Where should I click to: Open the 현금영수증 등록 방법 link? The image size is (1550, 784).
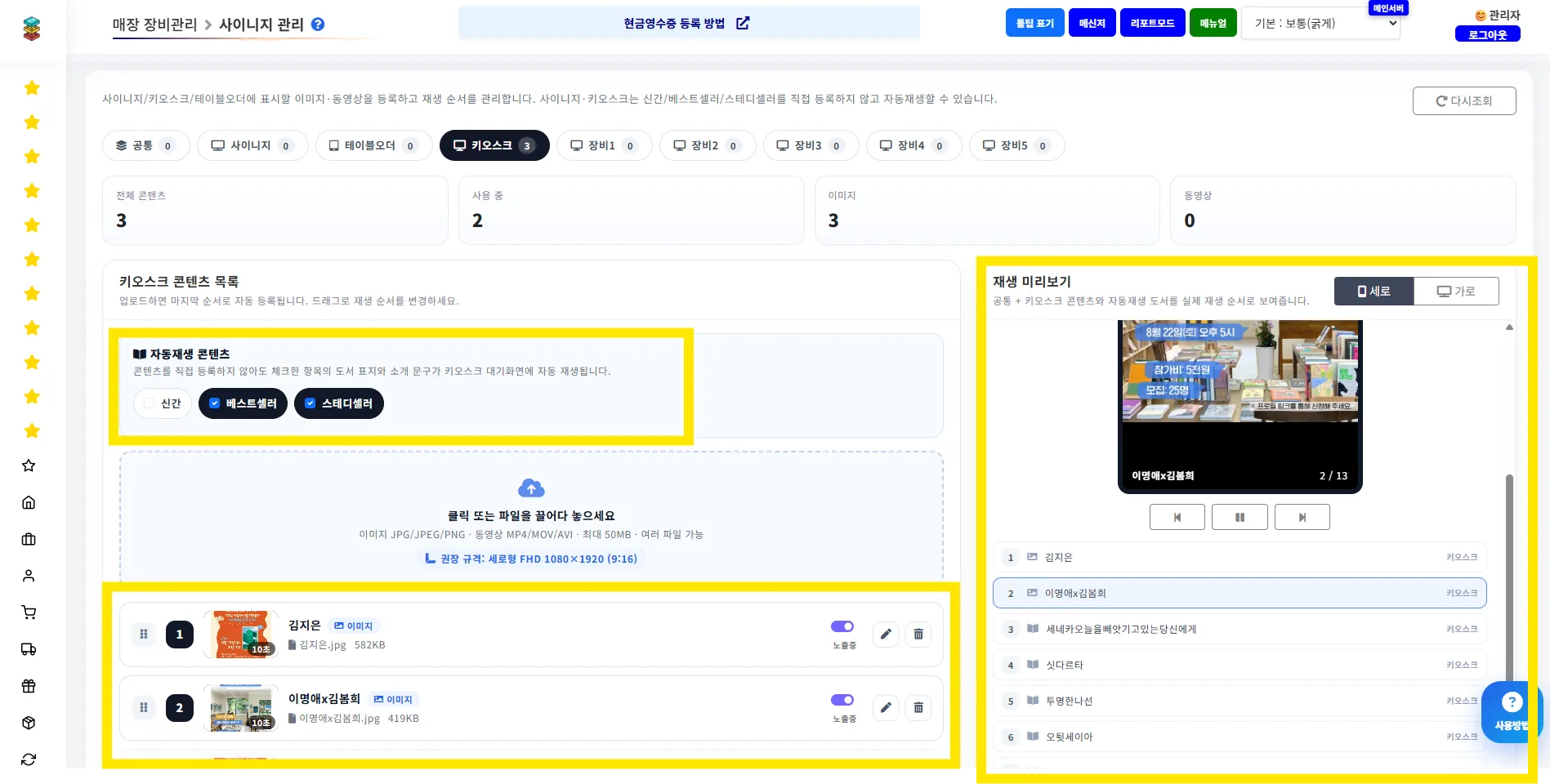[687, 23]
